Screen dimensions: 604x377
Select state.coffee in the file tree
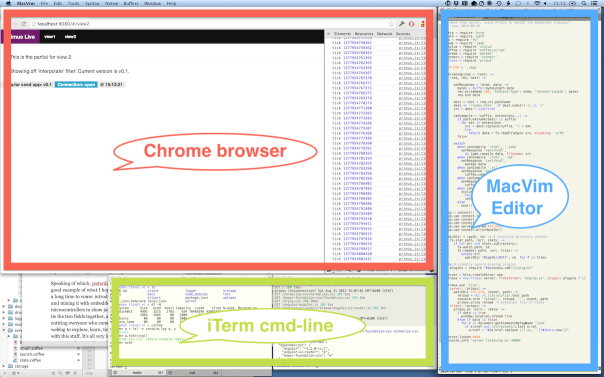click(x=30, y=360)
